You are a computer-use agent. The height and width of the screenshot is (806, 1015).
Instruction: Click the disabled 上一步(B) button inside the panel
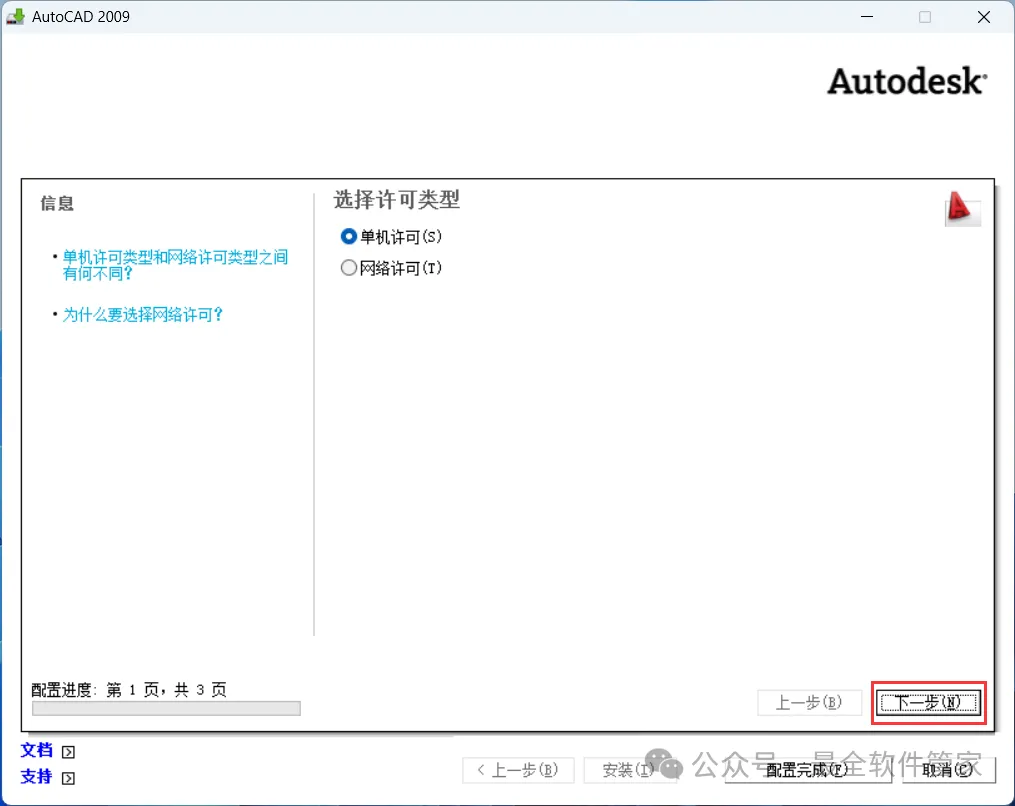[x=809, y=702]
